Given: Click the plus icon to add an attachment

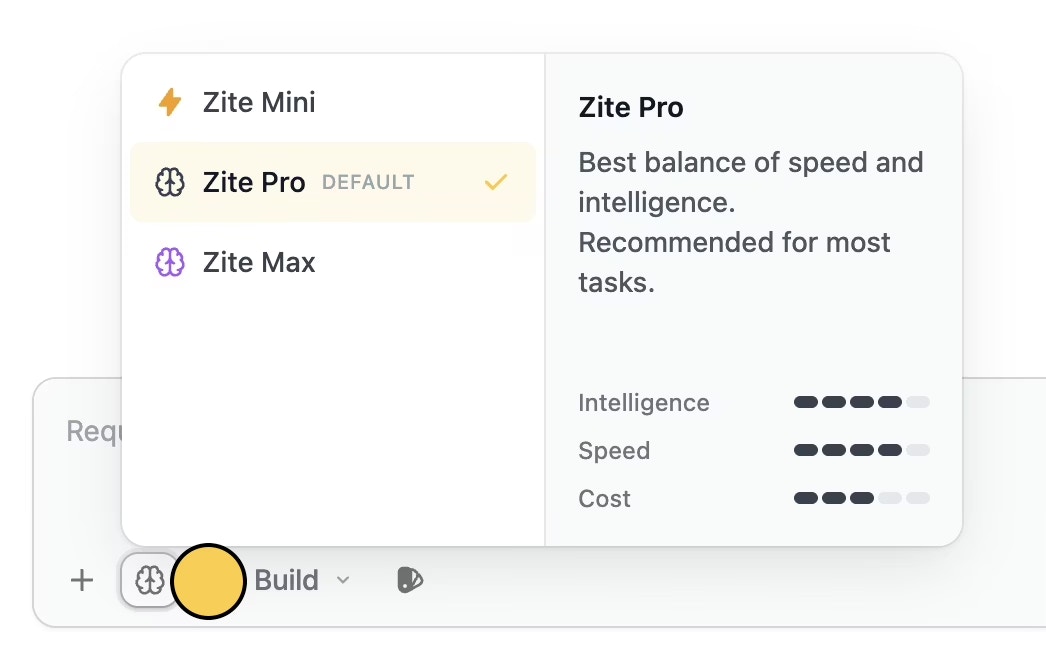Looking at the screenshot, I should (82, 580).
